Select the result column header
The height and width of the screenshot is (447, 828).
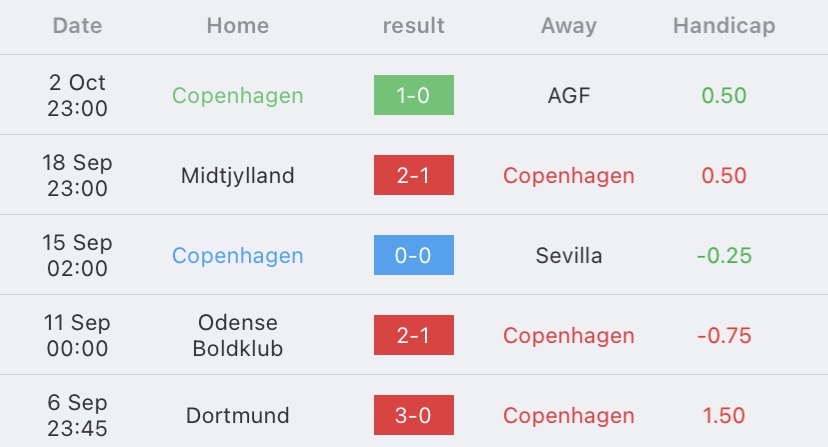(413, 25)
